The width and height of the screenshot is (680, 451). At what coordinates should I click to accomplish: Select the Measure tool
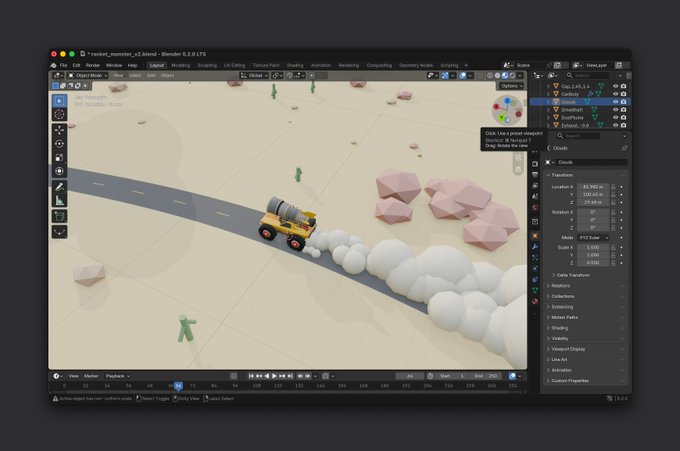pos(59,200)
